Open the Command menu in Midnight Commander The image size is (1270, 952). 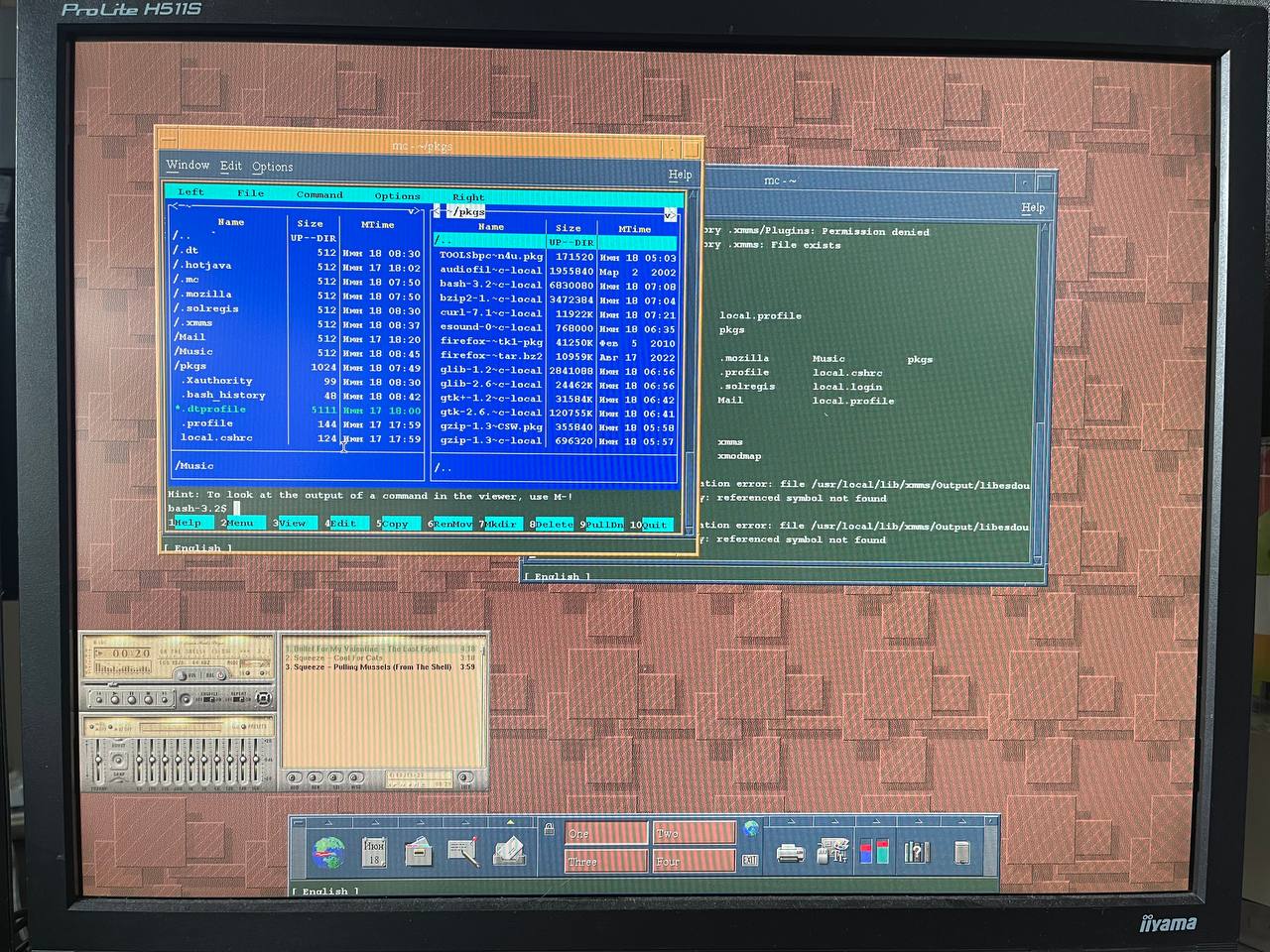(x=319, y=195)
